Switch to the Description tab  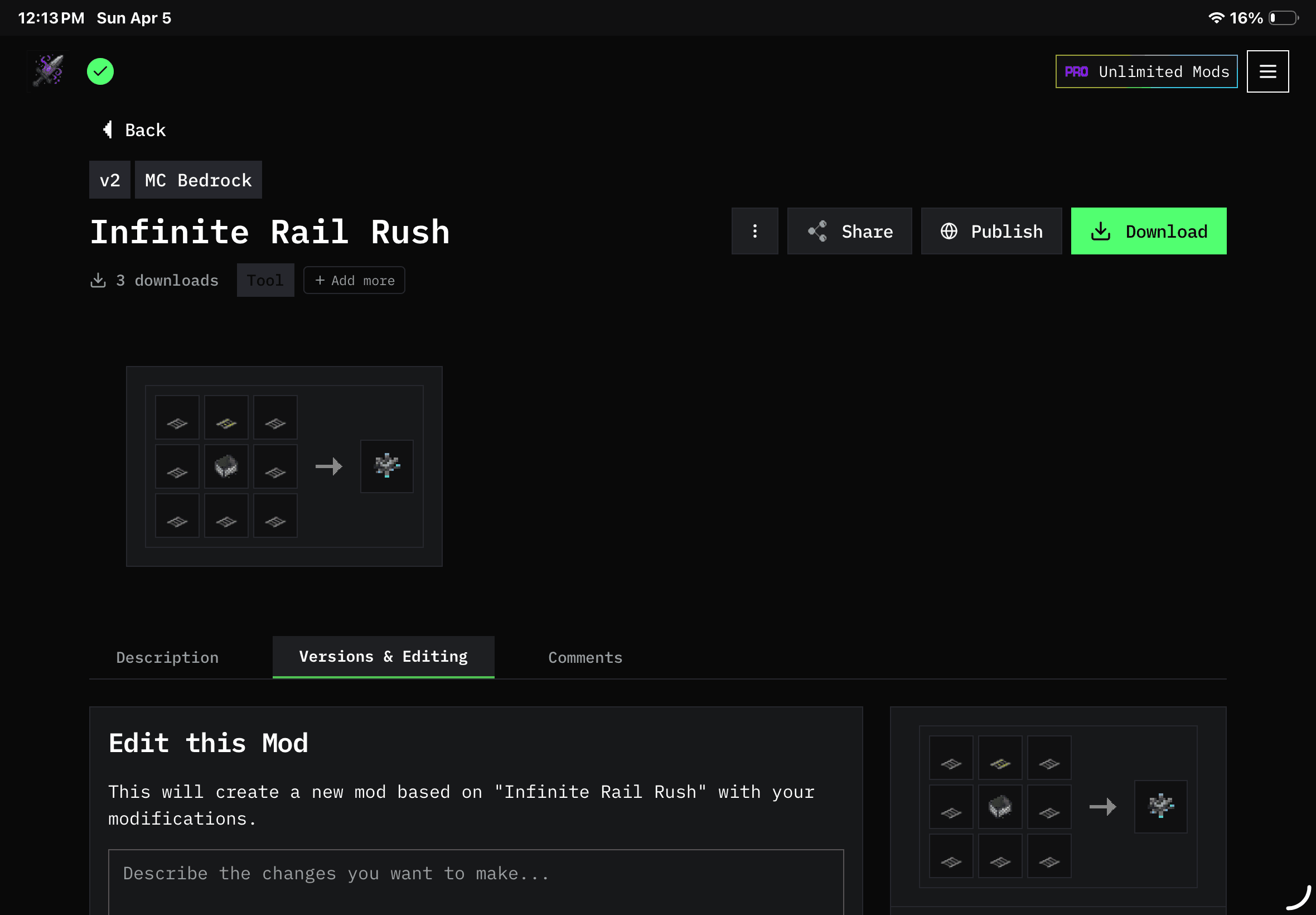pos(167,657)
